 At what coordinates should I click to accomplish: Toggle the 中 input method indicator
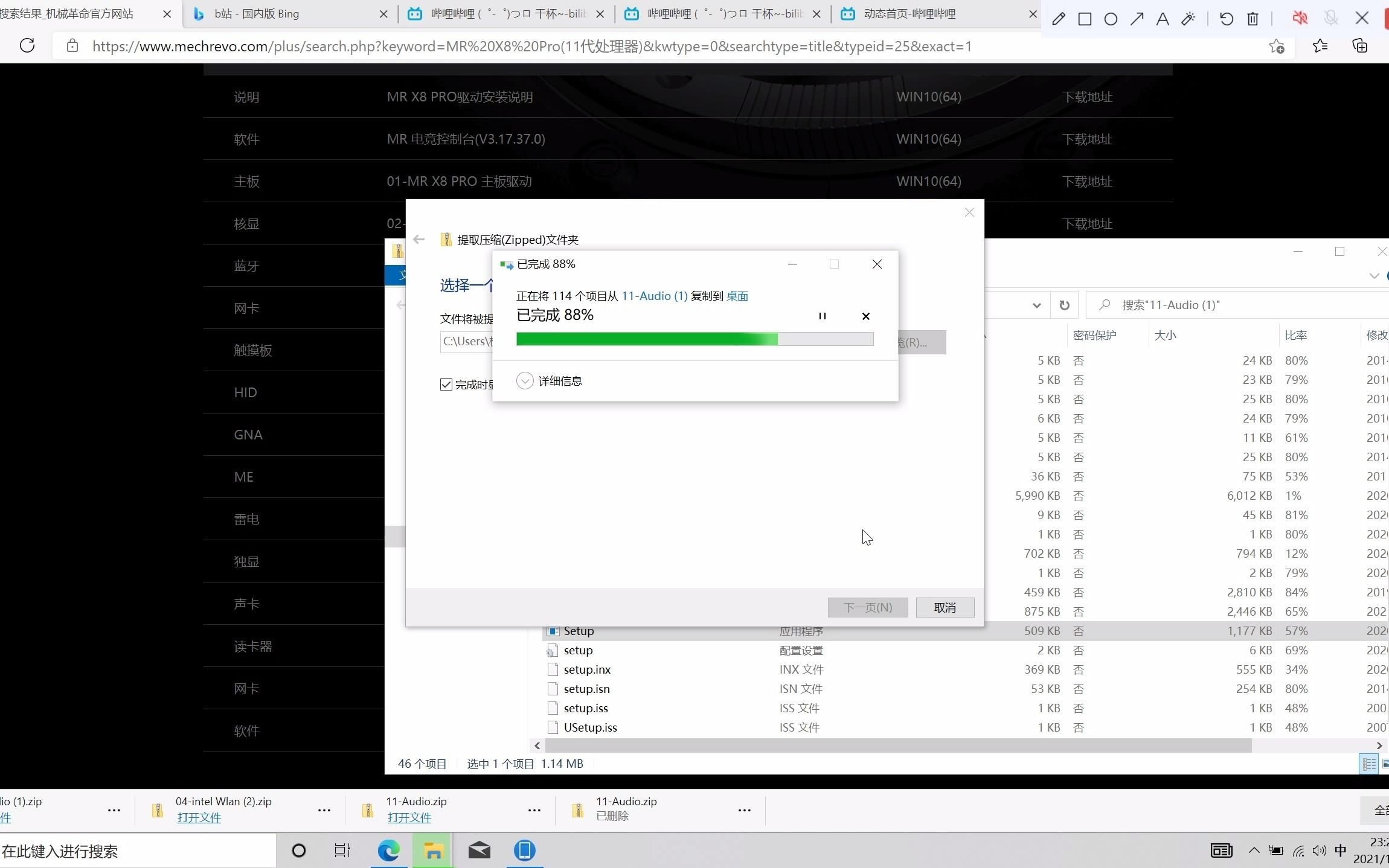1340,850
